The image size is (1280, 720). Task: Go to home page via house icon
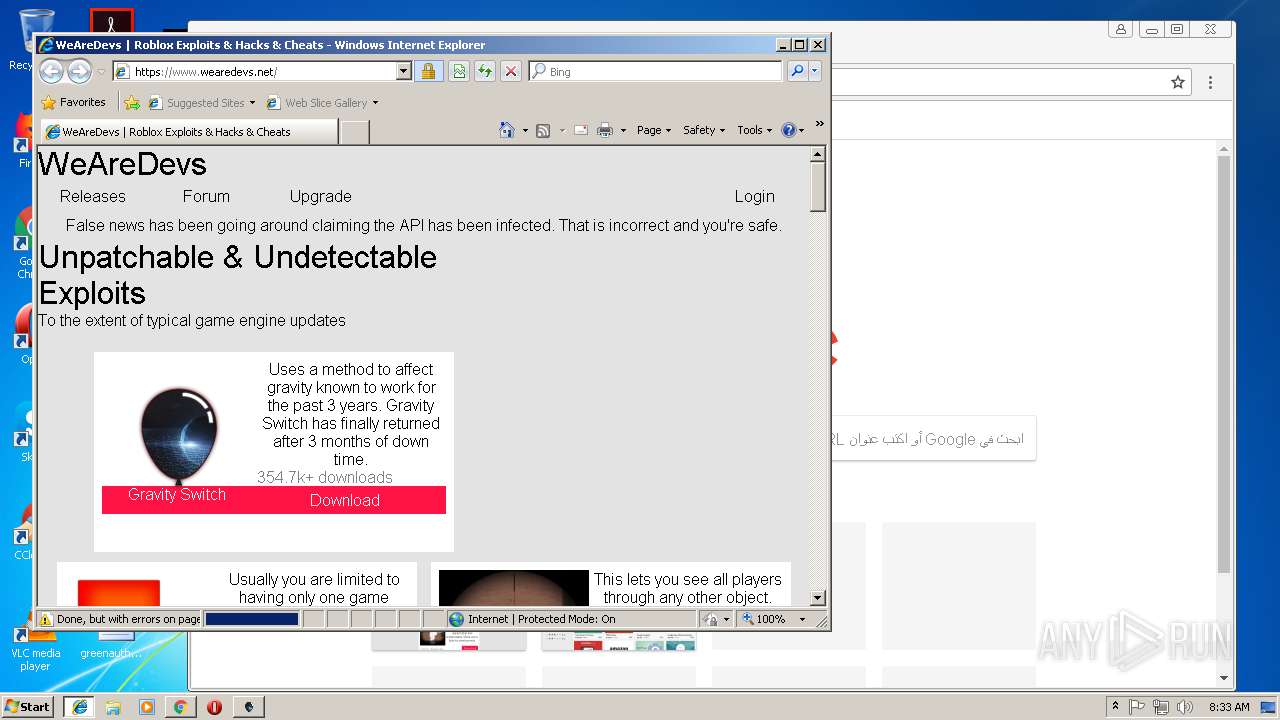[x=507, y=130]
